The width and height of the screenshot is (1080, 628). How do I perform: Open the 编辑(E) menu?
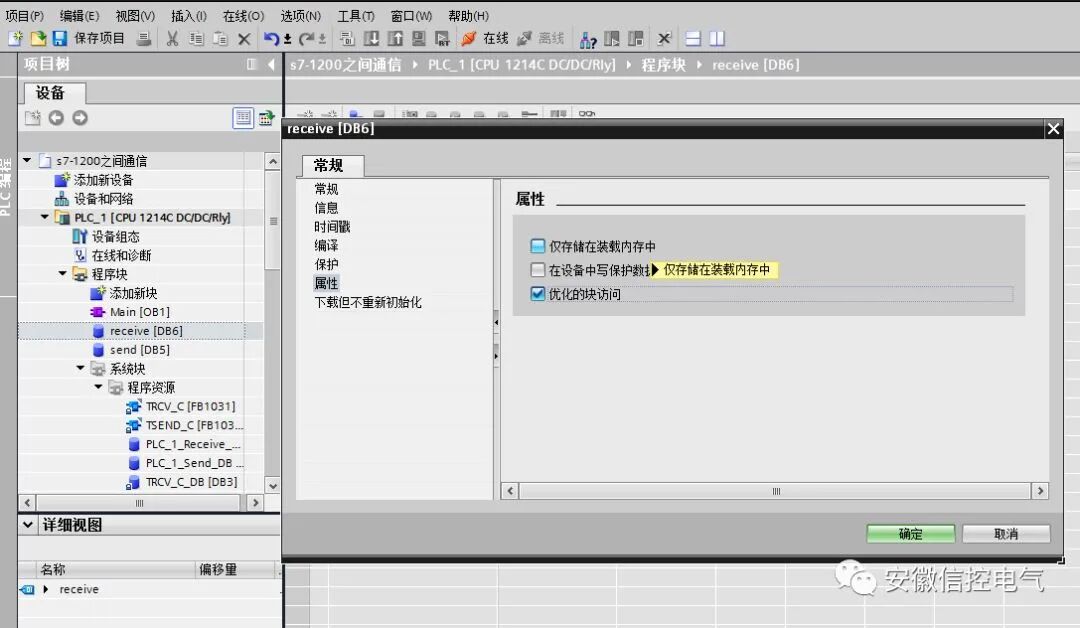(x=79, y=15)
